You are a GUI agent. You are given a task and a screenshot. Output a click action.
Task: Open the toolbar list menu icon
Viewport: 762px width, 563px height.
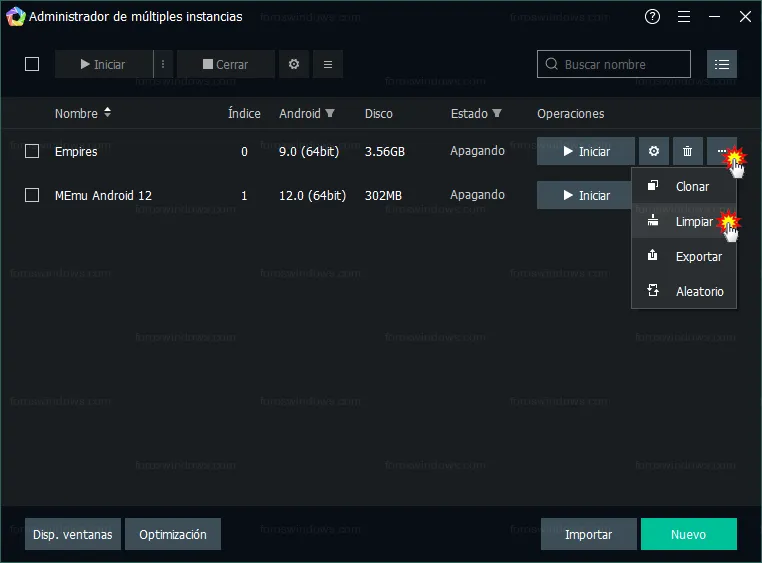click(328, 64)
